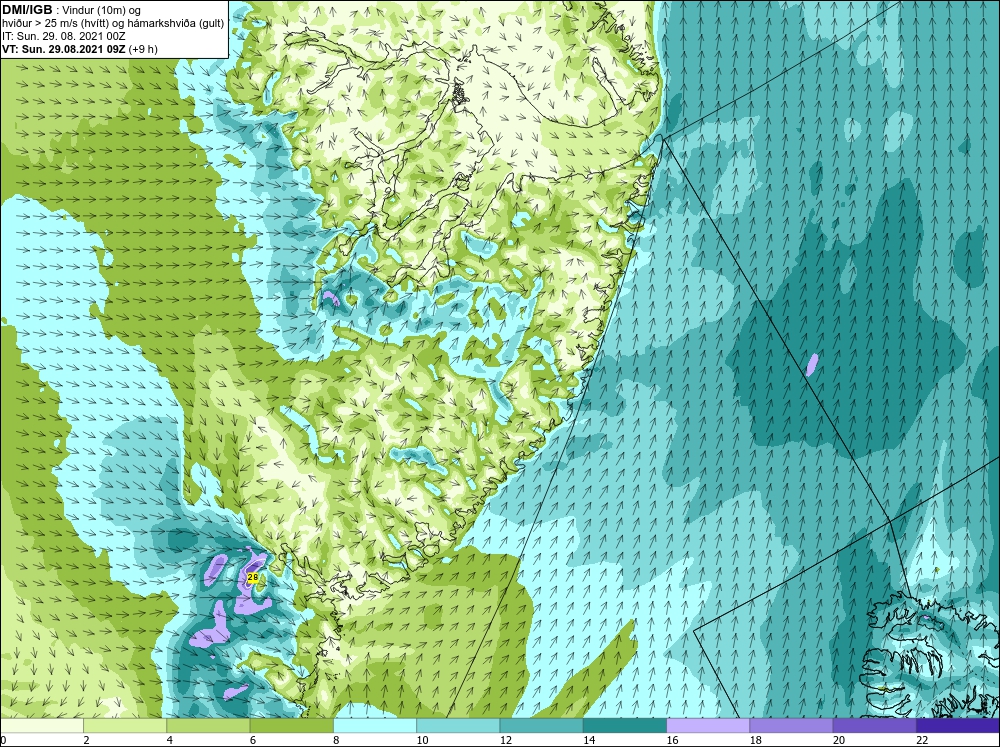The image size is (1000, 747).
Task: Select the 14–16 m/s dark teal legend swatch
Action: [625, 726]
